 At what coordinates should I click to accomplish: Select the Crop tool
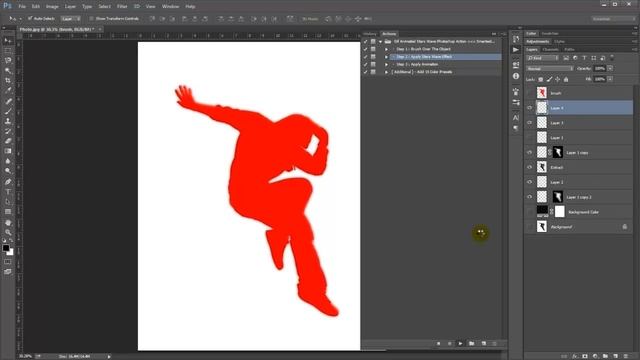[8, 80]
